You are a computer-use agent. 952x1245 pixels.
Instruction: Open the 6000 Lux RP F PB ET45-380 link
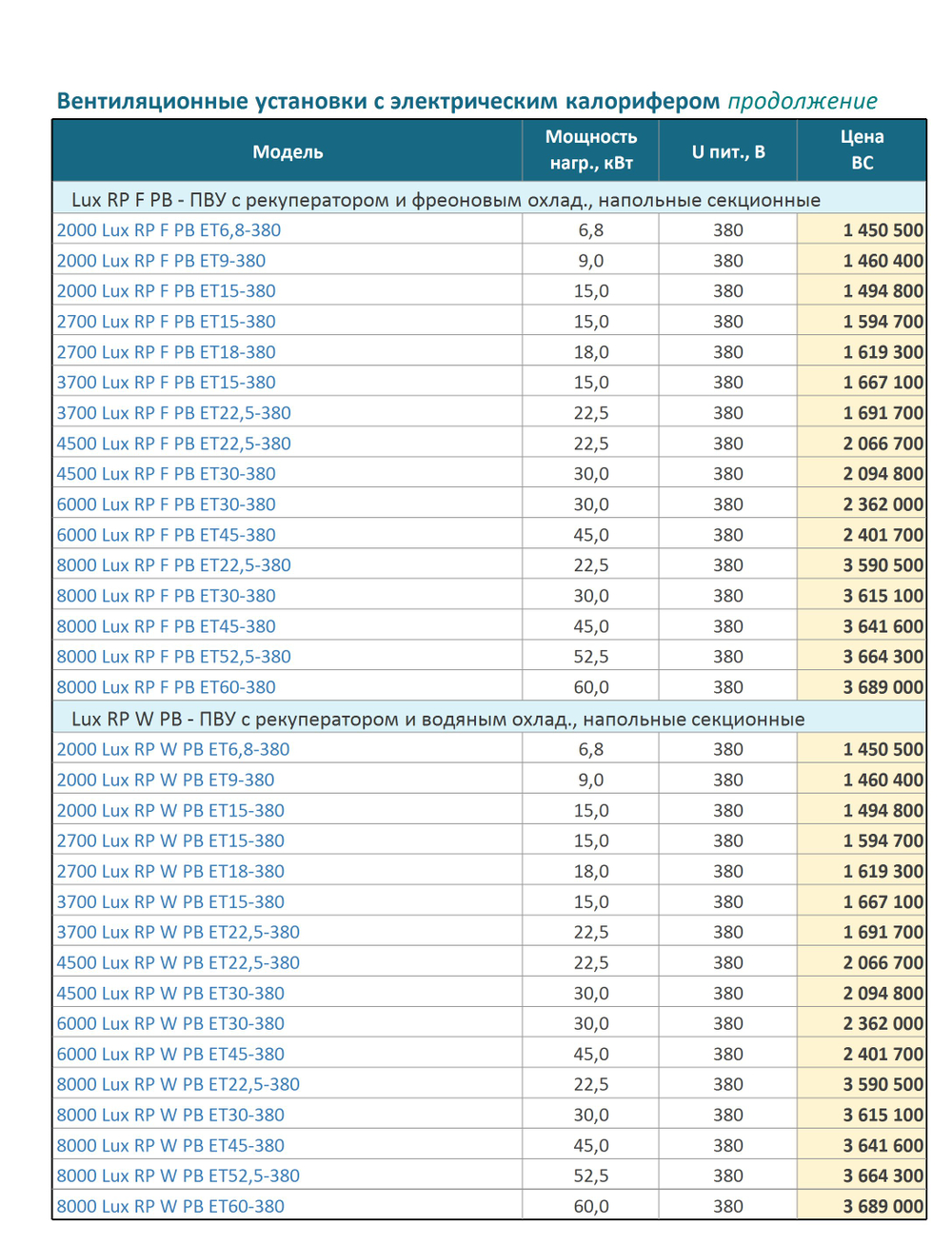click(166, 535)
